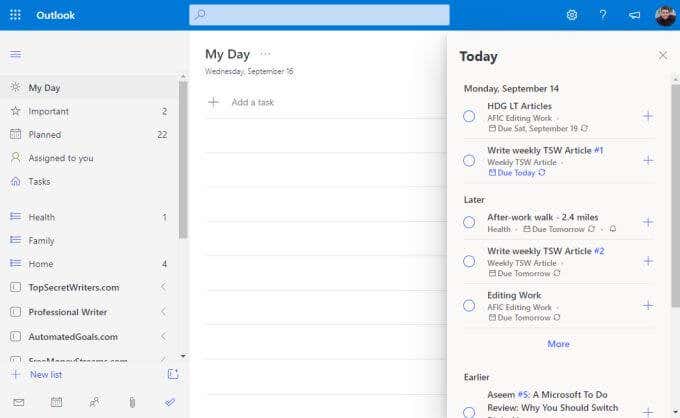Mark Editing Work task complete
Image resolution: width=680 pixels, height=418 pixels.
click(x=469, y=306)
